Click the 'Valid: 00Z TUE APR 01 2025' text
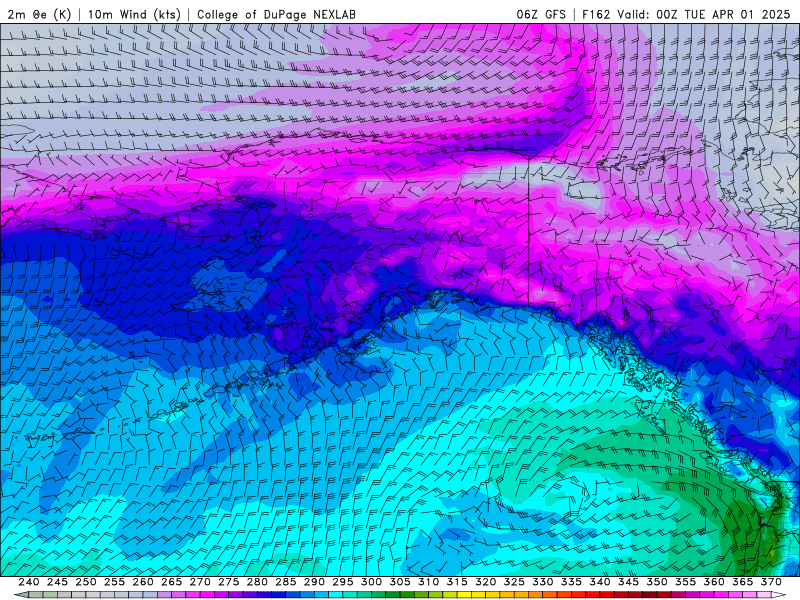800x600 pixels. 704,14
